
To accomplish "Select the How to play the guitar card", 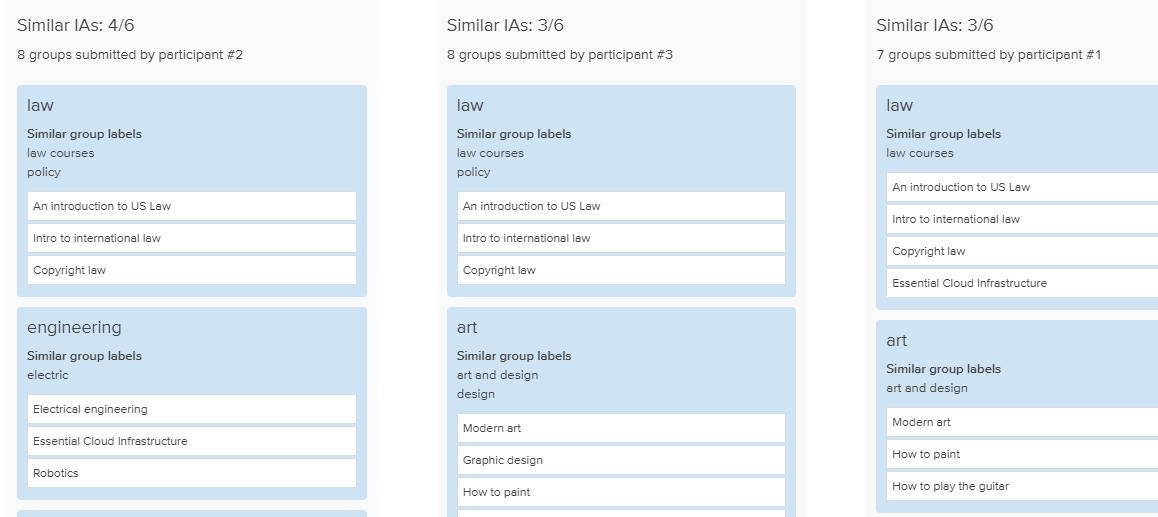I will click(x=1022, y=486).
